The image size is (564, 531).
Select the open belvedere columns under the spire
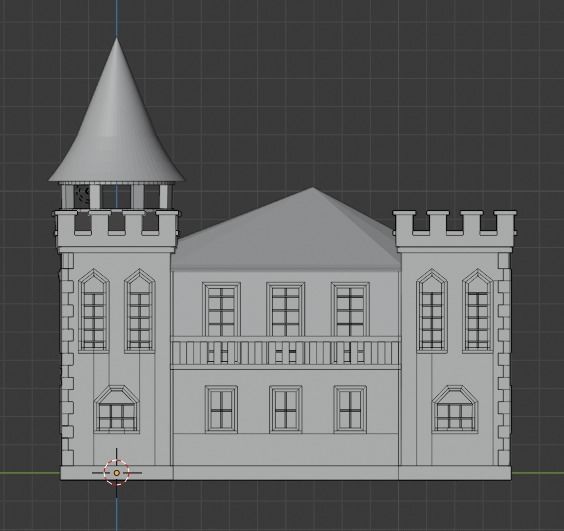pyautogui.click(x=117, y=196)
